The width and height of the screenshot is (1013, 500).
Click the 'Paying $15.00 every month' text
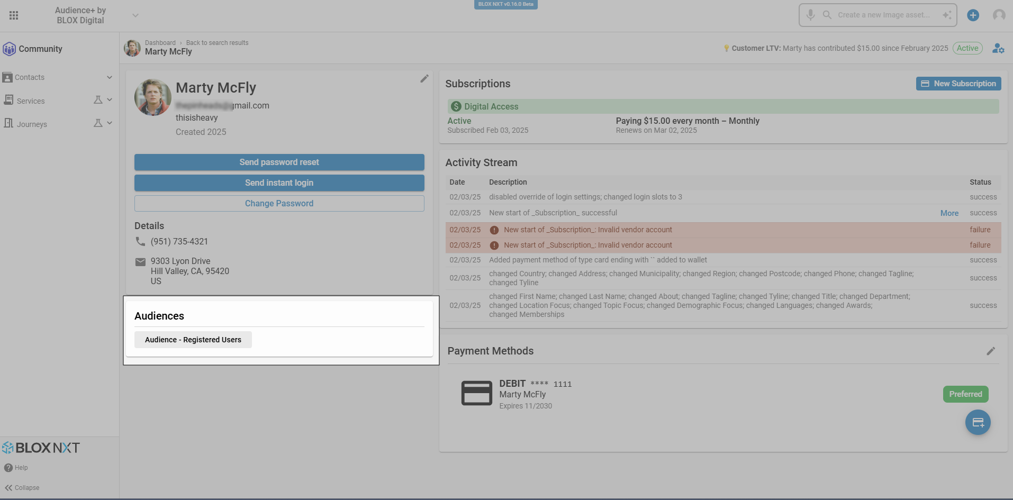click(x=687, y=121)
